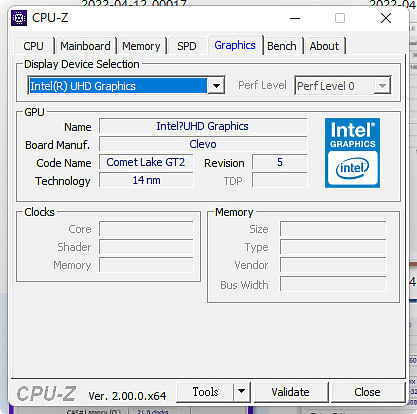Click the Board Manuf. value Clevo
This screenshot has height=414, width=417.
[x=203, y=144]
